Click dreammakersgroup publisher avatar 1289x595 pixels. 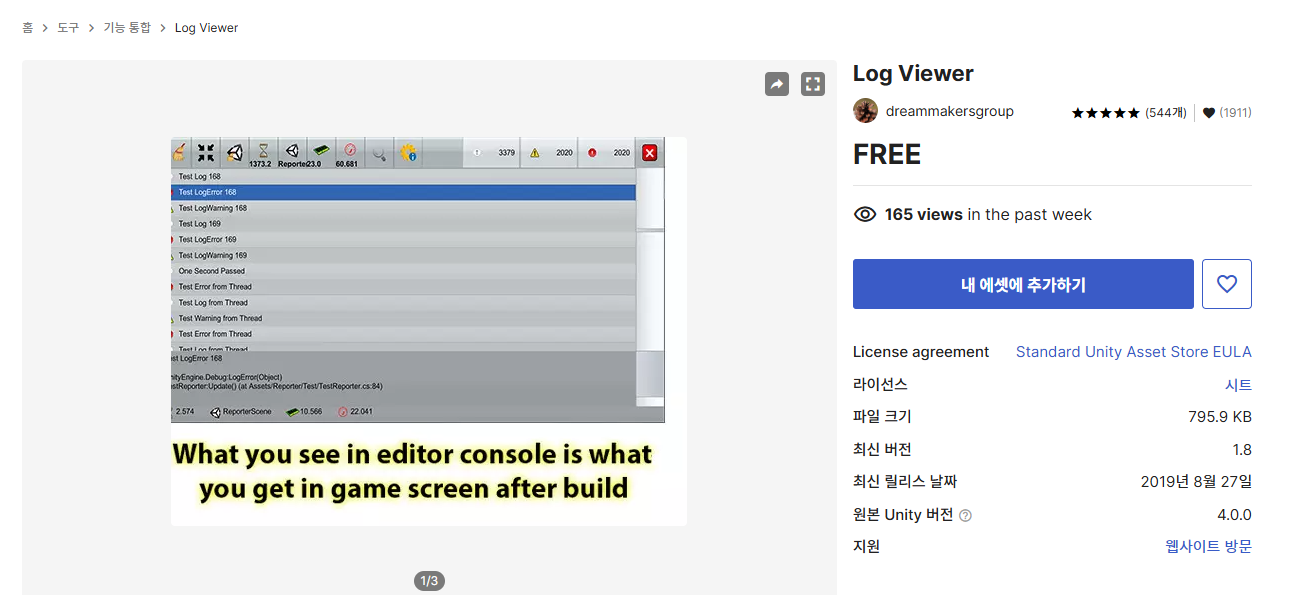(865, 111)
